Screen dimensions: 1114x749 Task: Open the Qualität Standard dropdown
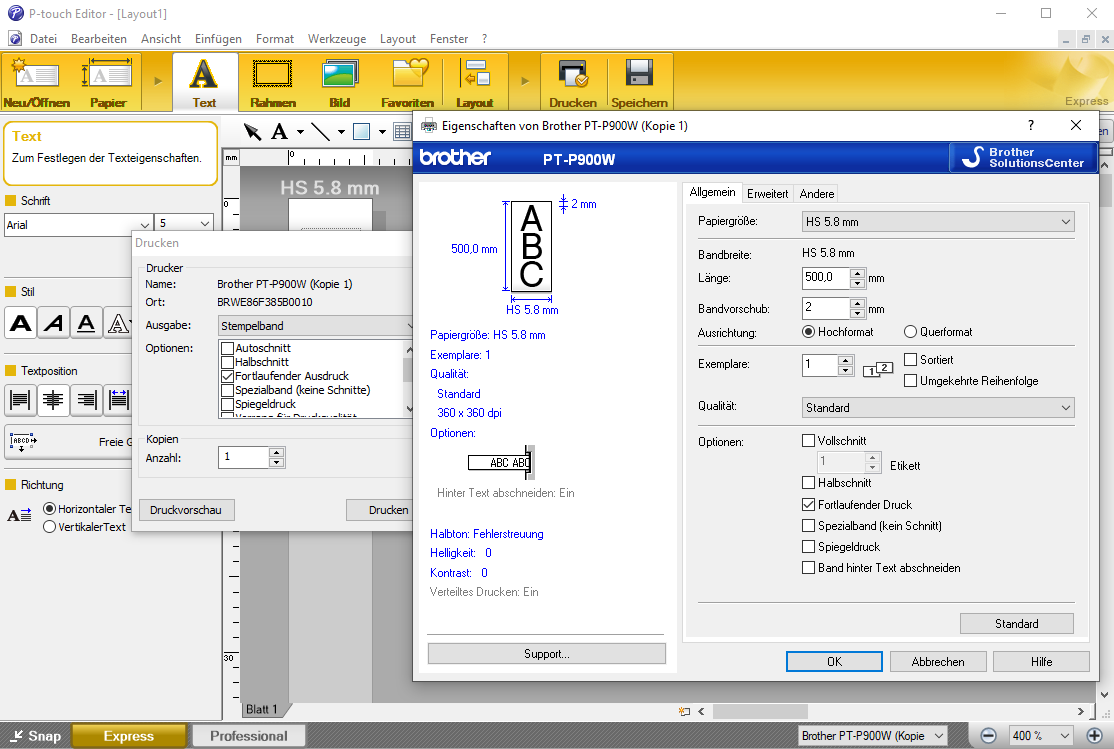[x=938, y=408]
